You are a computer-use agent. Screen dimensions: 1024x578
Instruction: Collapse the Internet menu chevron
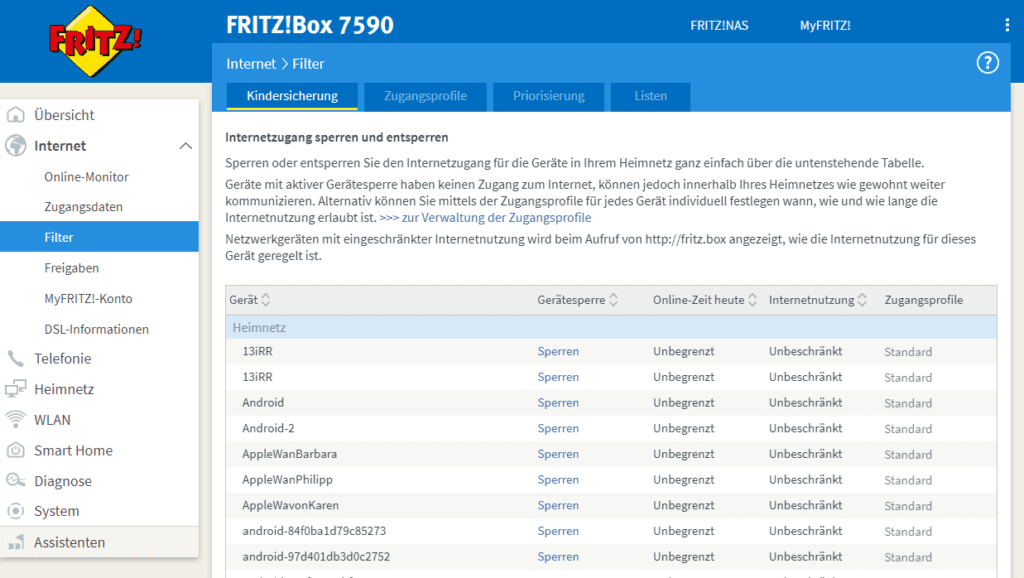tap(185, 146)
